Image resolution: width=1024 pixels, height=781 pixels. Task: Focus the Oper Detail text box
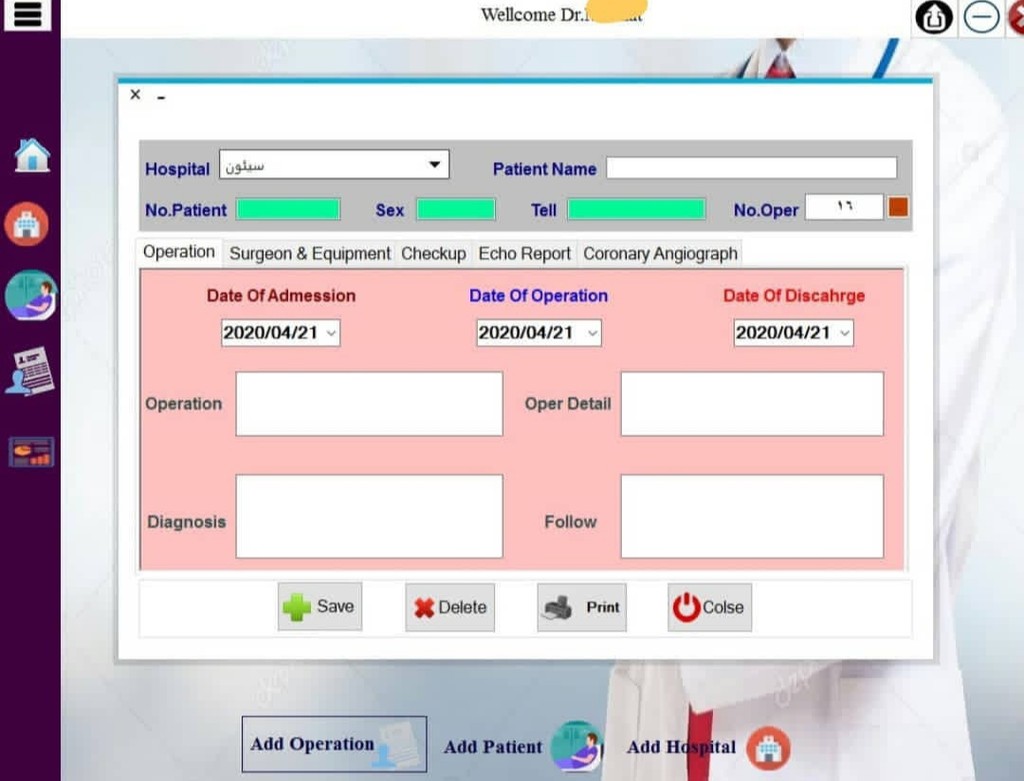[752, 404]
